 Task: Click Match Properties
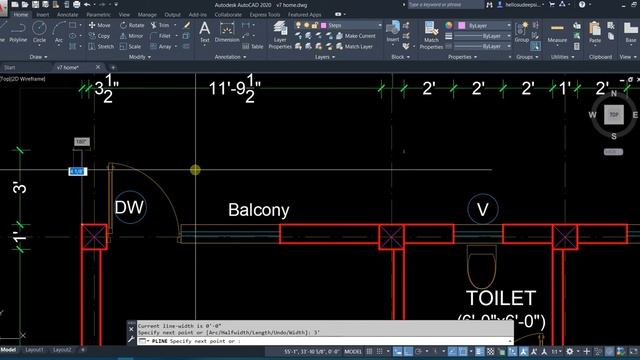click(x=431, y=35)
